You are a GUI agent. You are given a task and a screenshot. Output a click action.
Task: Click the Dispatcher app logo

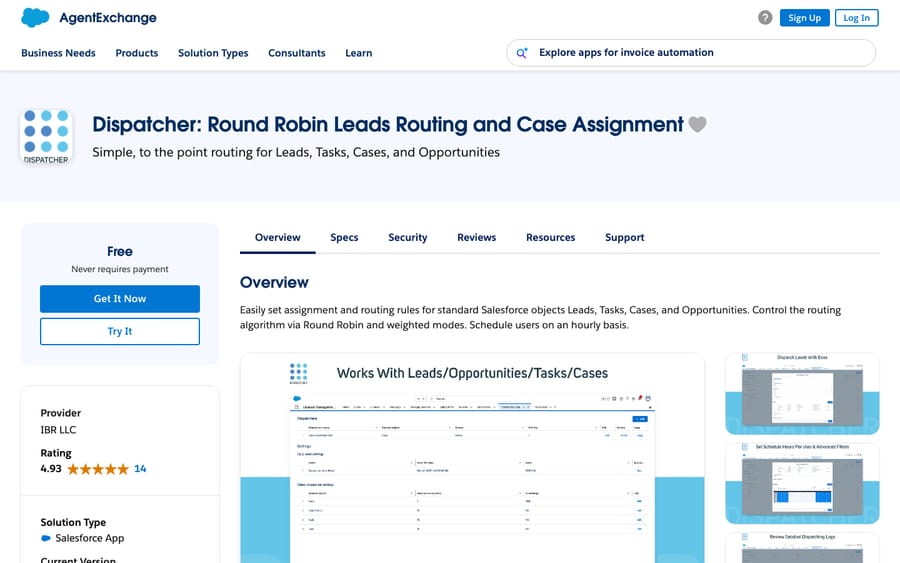pyautogui.click(x=46, y=137)
